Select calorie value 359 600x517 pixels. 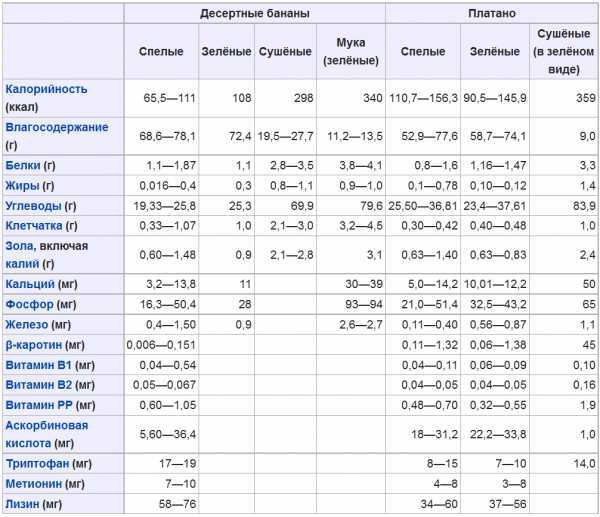[585, 98]
